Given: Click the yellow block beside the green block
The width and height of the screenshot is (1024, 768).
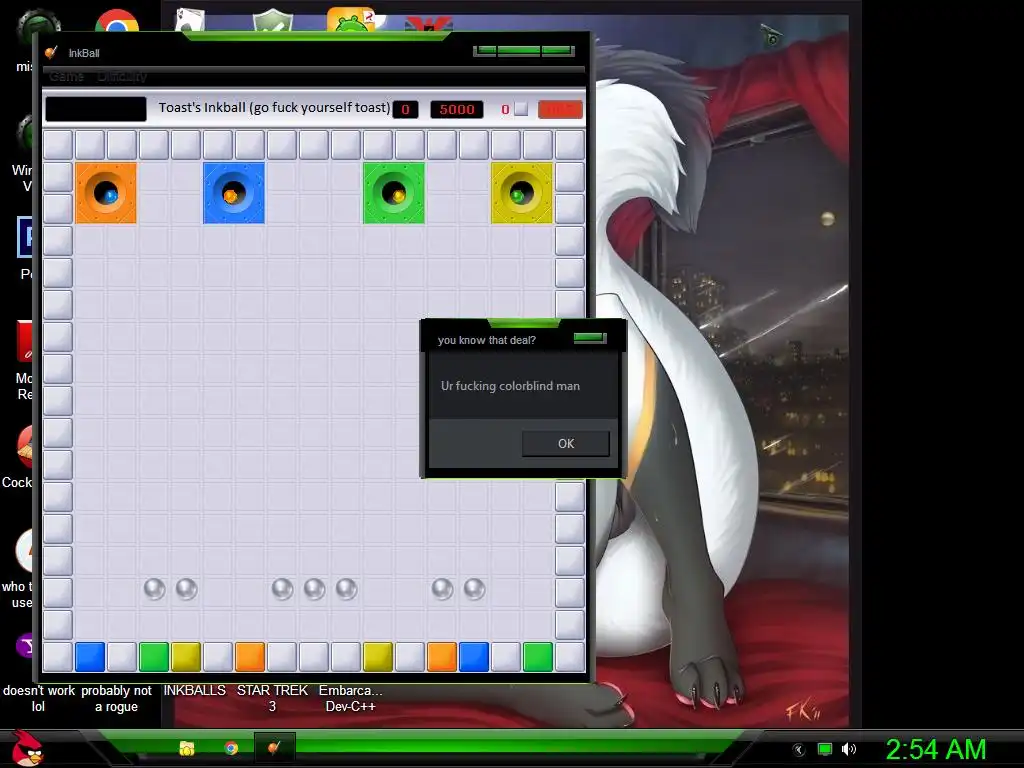Looking at the screenshot, I should (x=186, y=657).
